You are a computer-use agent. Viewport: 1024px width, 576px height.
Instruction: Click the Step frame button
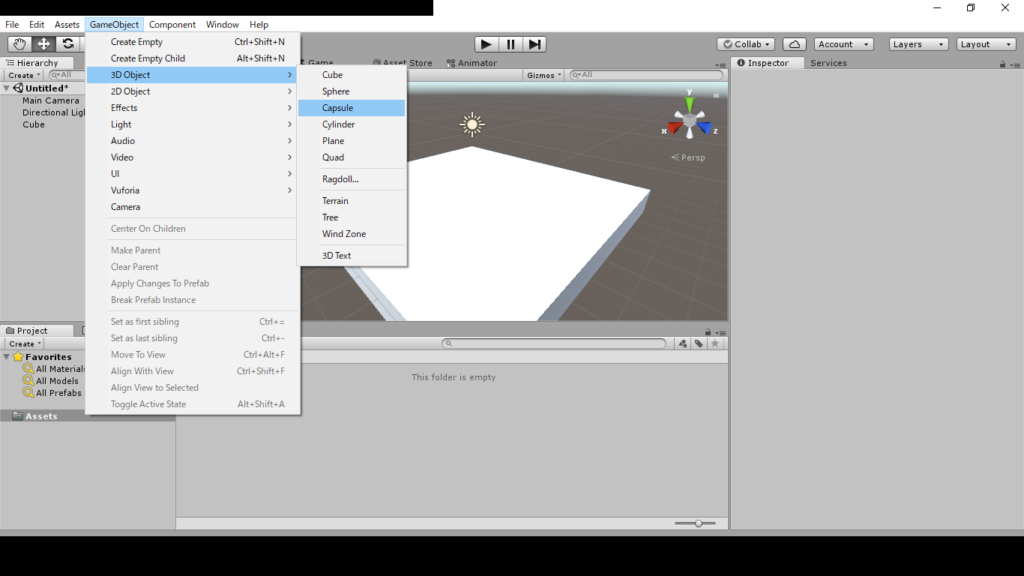click(535, 44)
